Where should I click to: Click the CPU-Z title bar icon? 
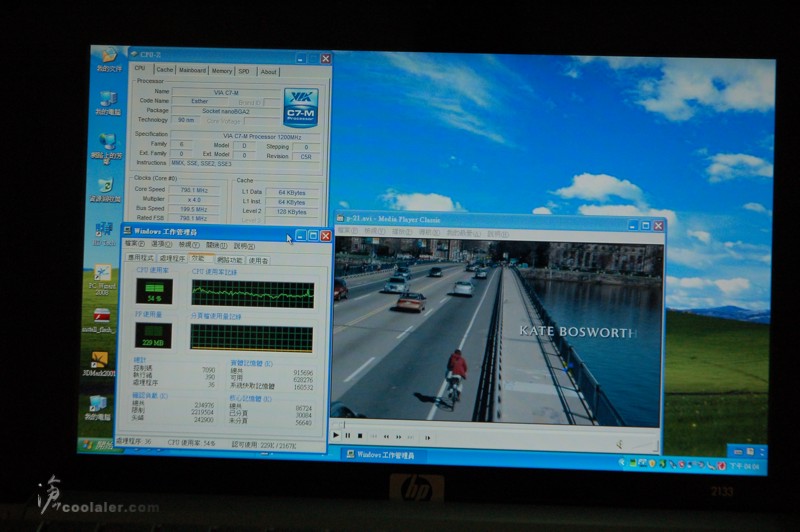point(134,54)
